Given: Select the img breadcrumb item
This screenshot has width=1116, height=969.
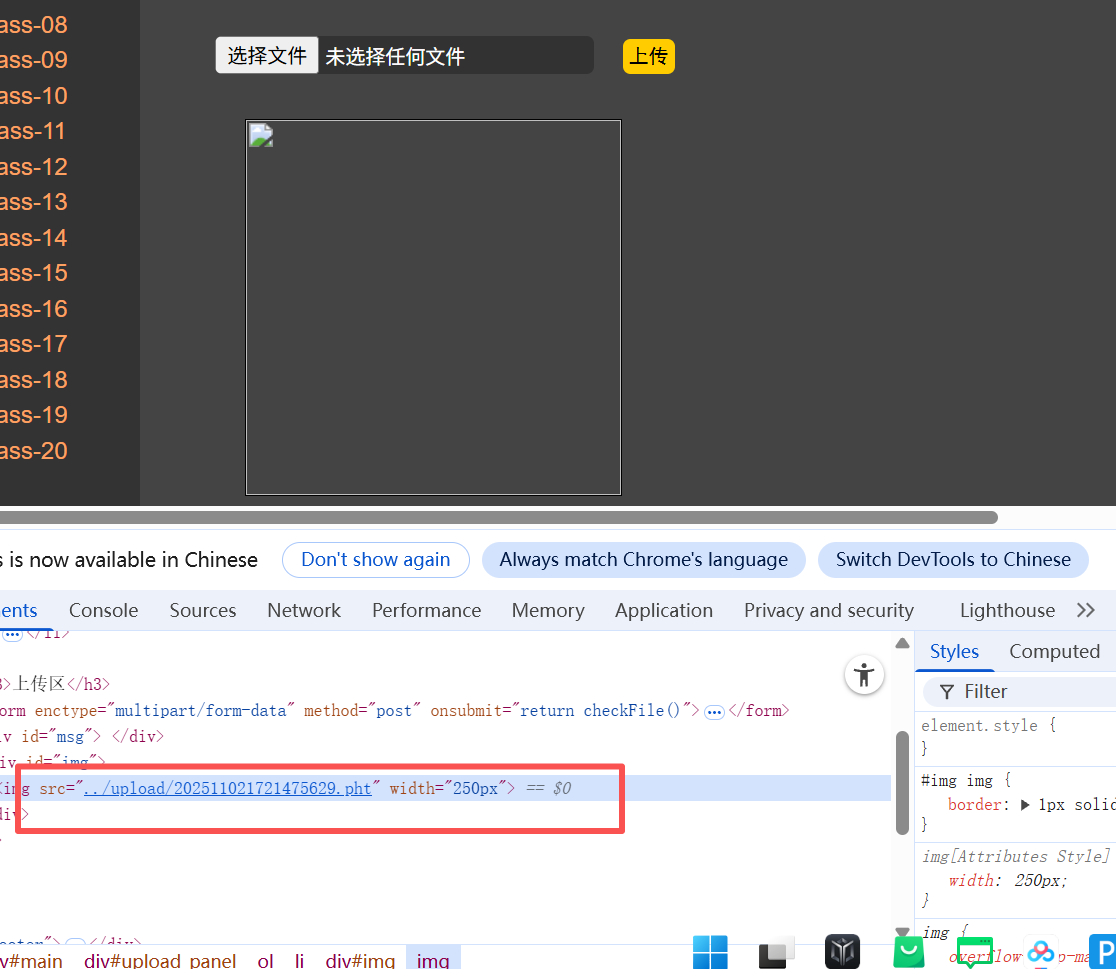Looking at the screenshot, I should 433,960.
